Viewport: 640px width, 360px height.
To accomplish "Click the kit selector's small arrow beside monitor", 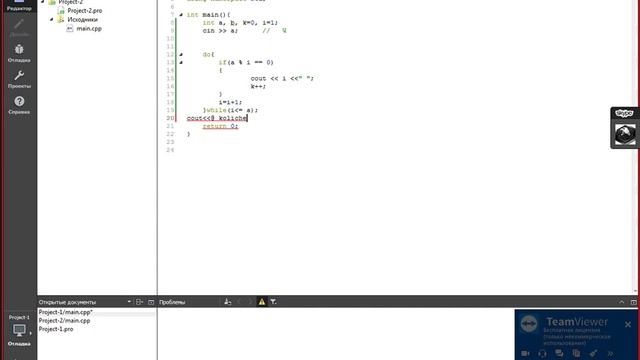I will (x=31, y=333).
